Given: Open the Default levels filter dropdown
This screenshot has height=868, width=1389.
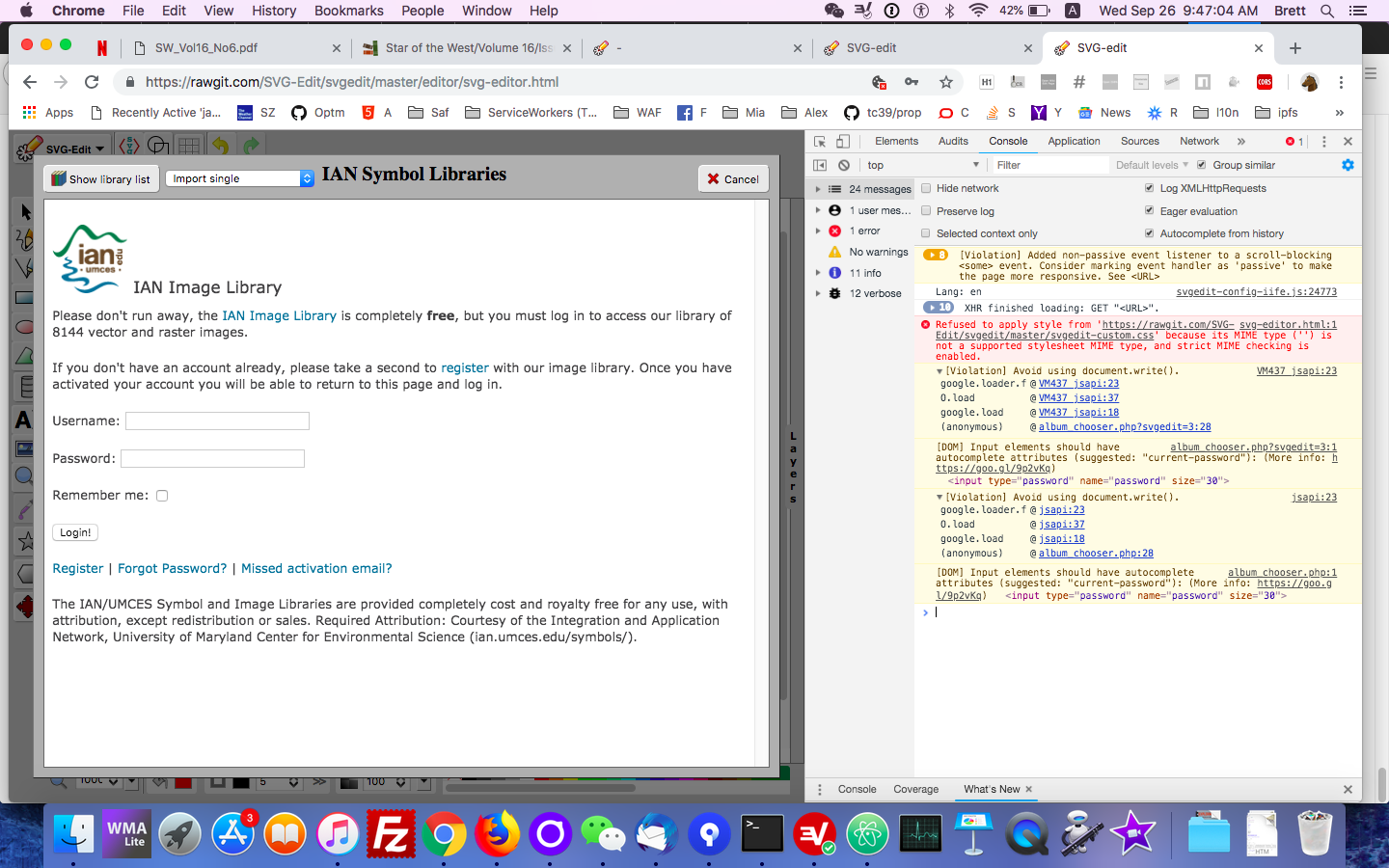Looking at the screenshot, I should coord(1152,164).
